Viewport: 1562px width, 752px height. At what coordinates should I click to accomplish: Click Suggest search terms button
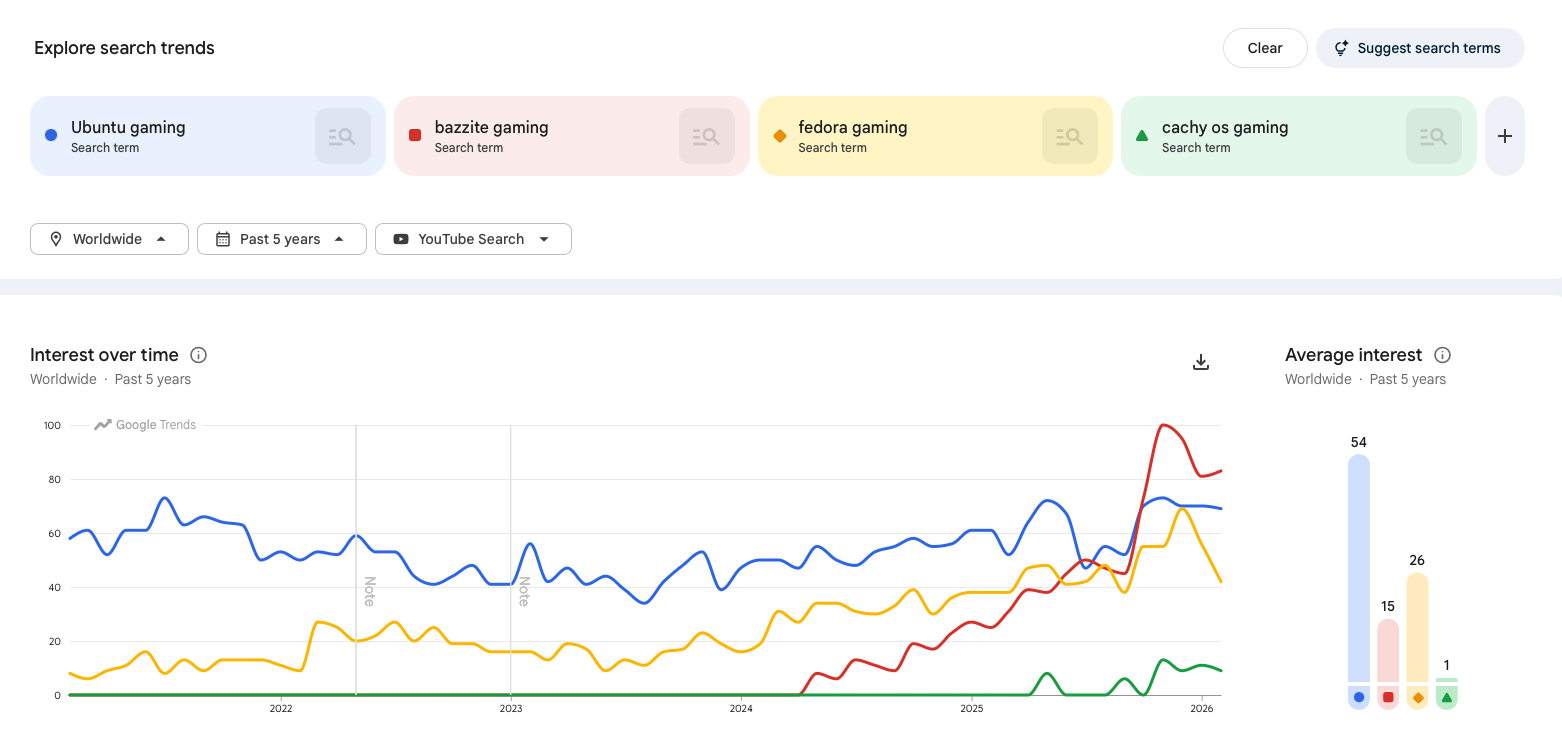click(x=1419, y=48)
